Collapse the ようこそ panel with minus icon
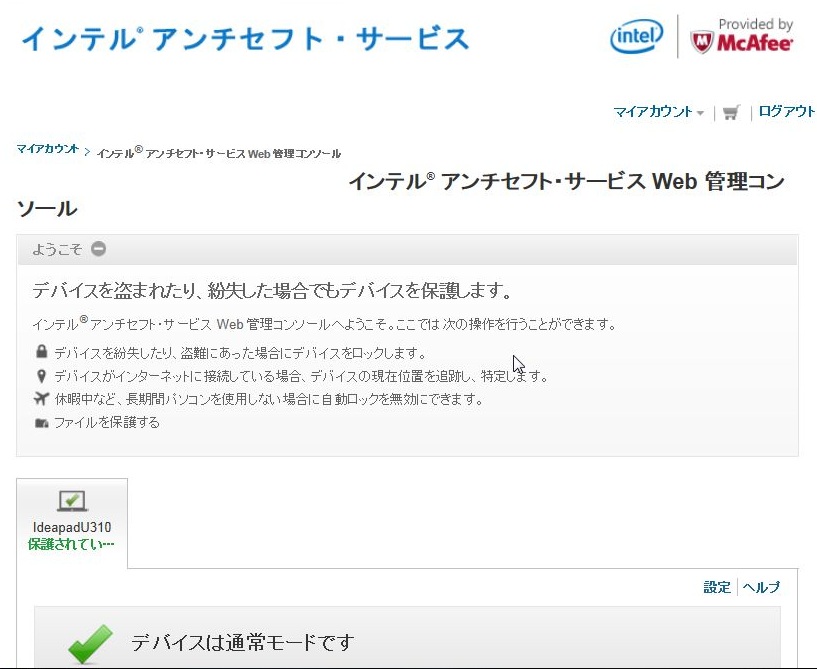 [x=98, y=249]
